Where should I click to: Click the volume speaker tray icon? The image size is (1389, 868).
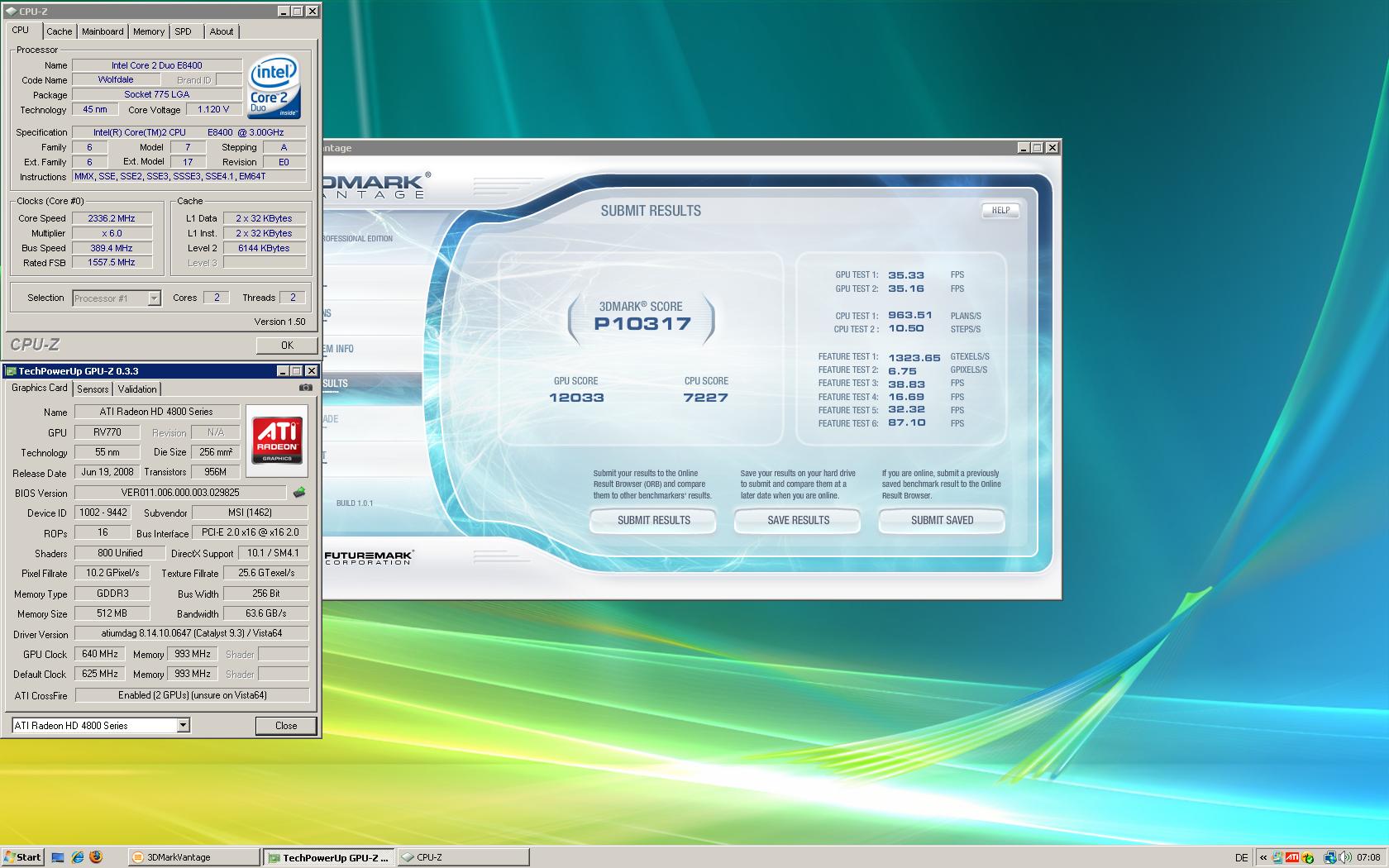point(1346,857)
